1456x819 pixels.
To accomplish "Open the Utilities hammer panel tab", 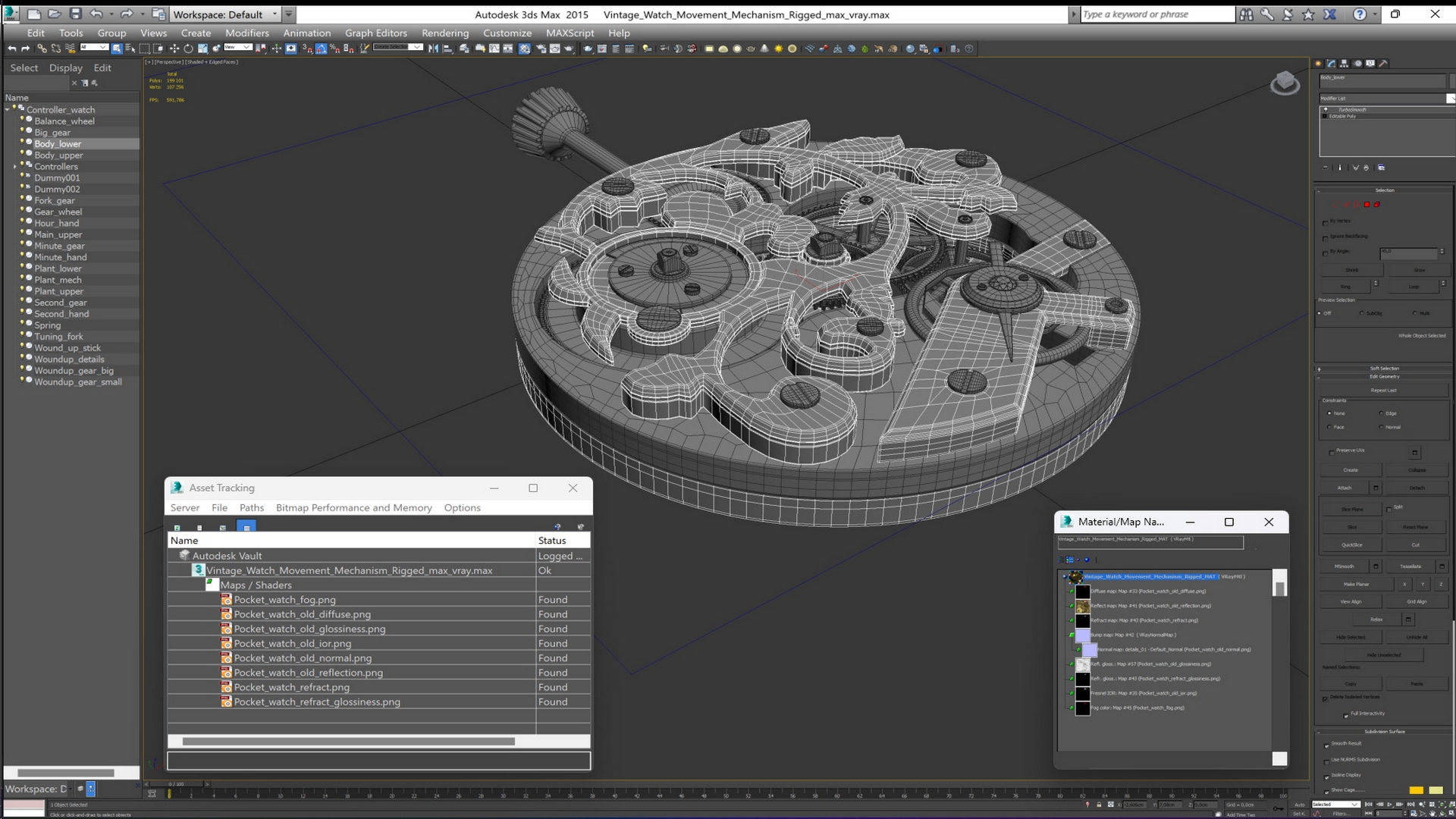I will (1383, 64).
